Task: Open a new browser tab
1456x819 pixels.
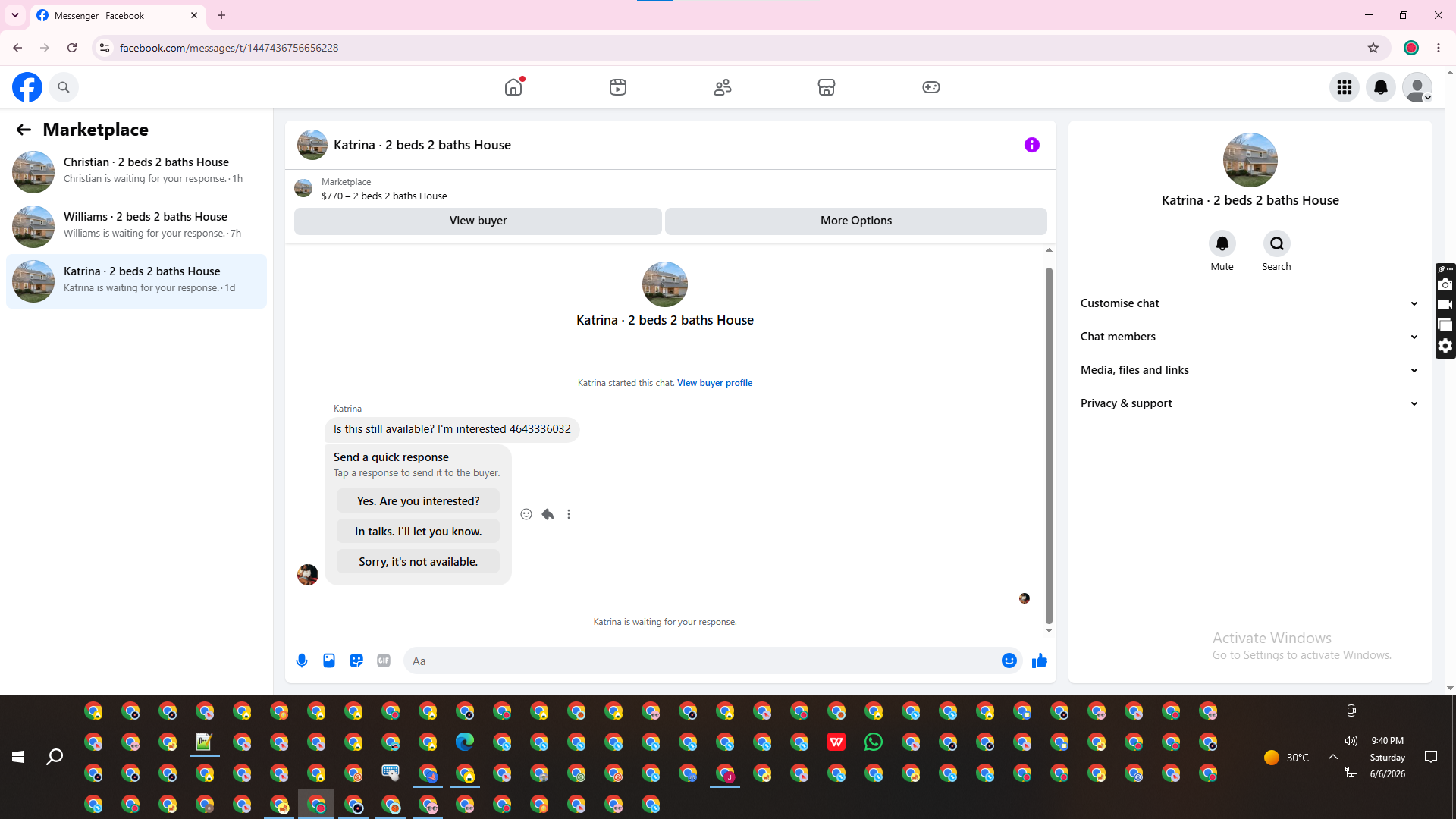Action: (221, 15)
